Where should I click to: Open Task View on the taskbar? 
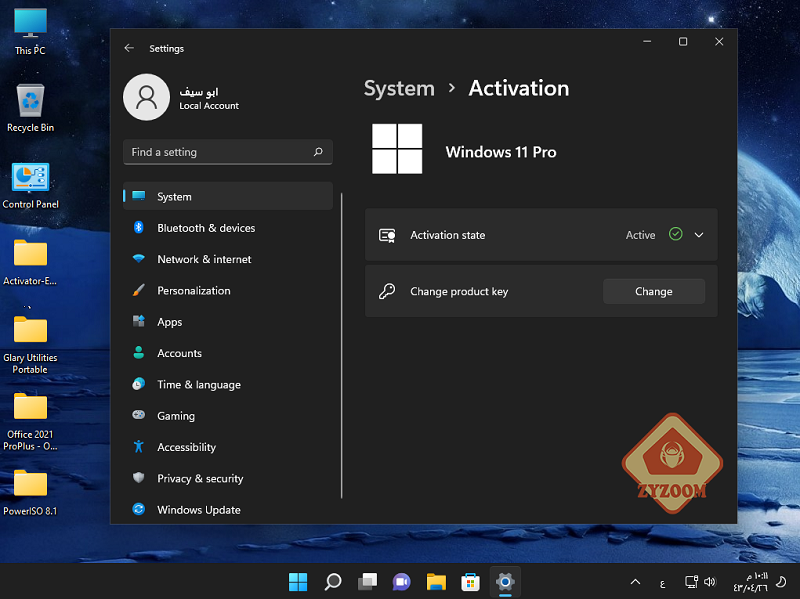(367, 581)
